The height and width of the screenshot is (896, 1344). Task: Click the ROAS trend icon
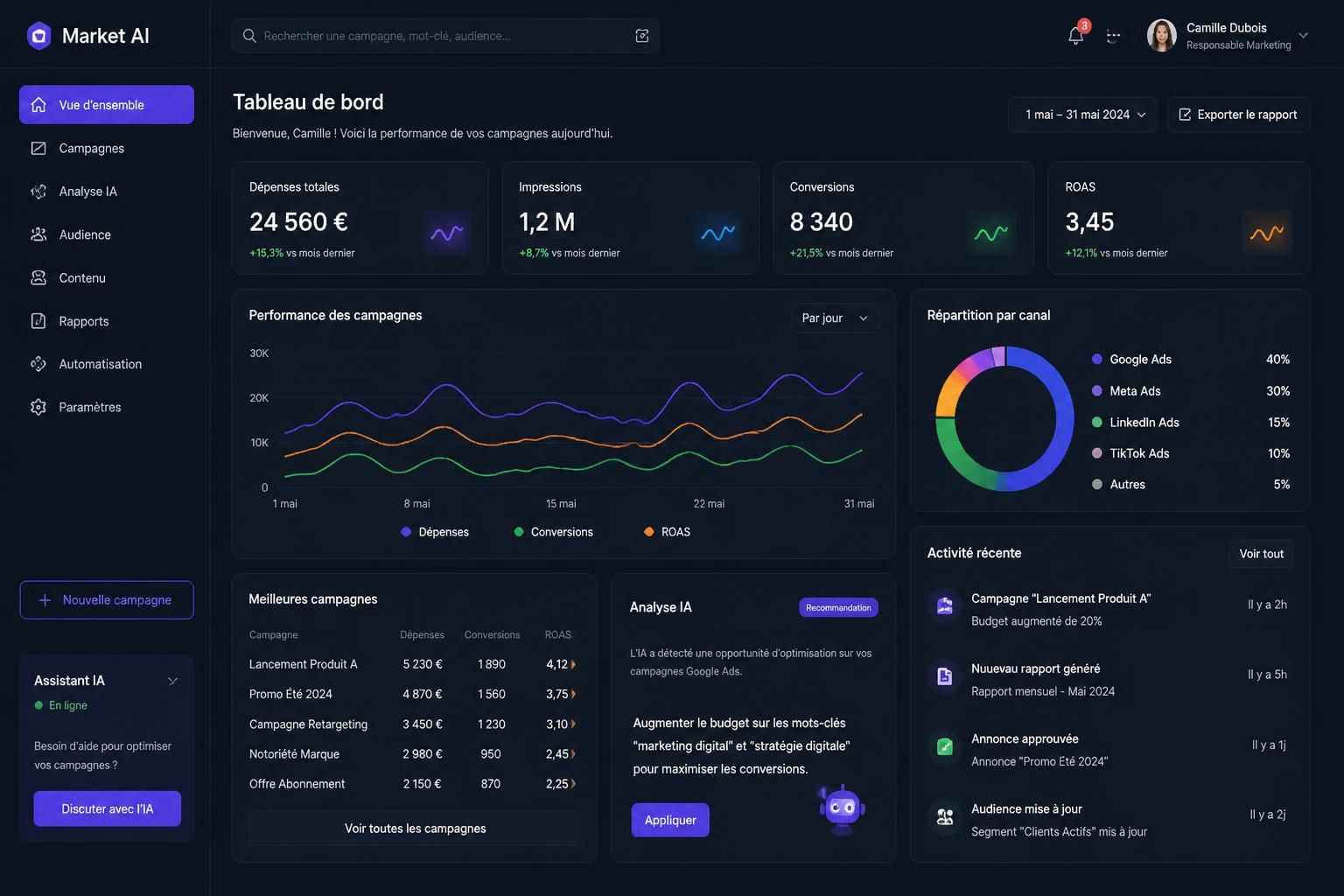(x=1266, y=233)
